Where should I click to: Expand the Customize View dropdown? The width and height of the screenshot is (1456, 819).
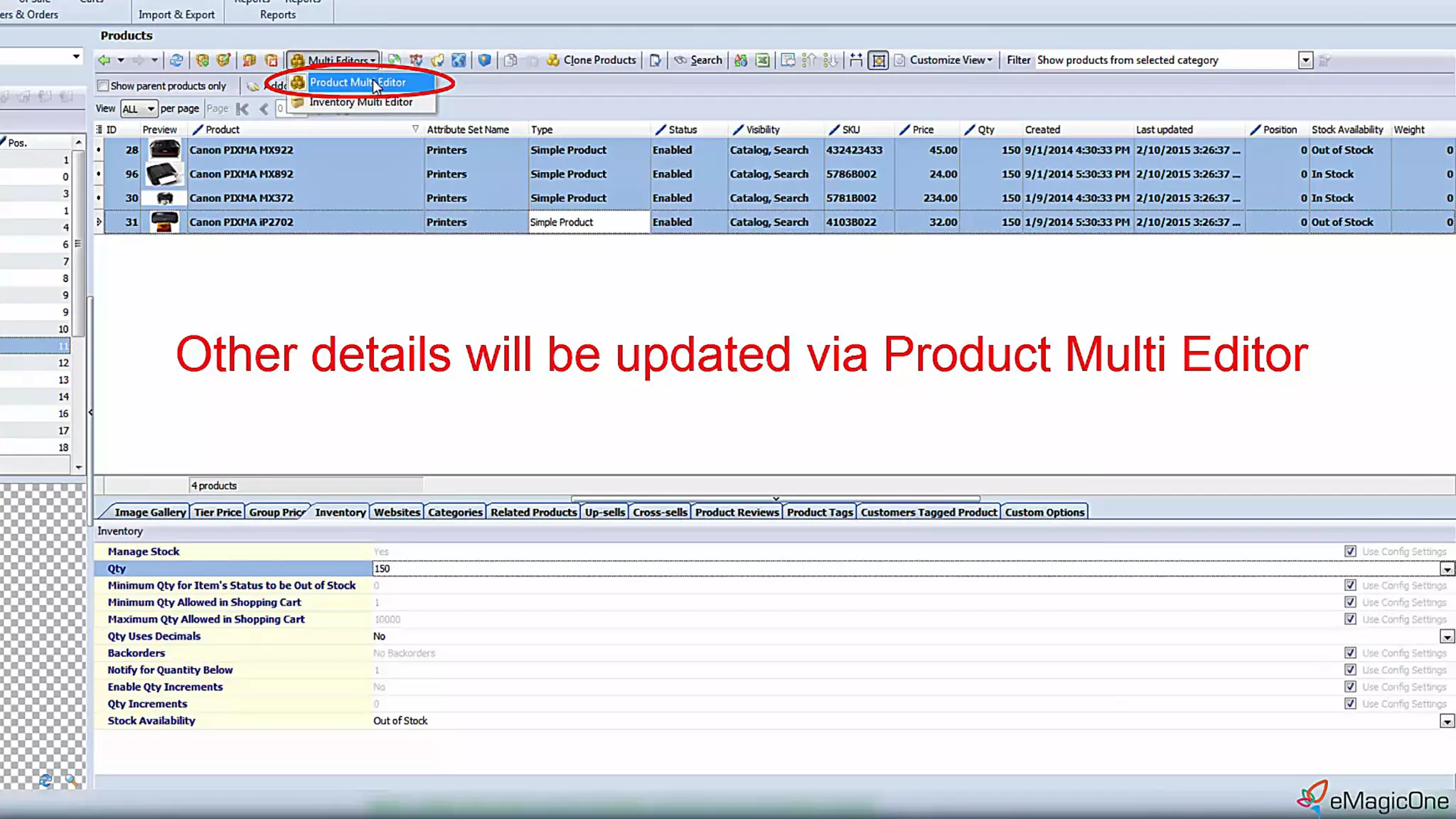tap(951, 60)
